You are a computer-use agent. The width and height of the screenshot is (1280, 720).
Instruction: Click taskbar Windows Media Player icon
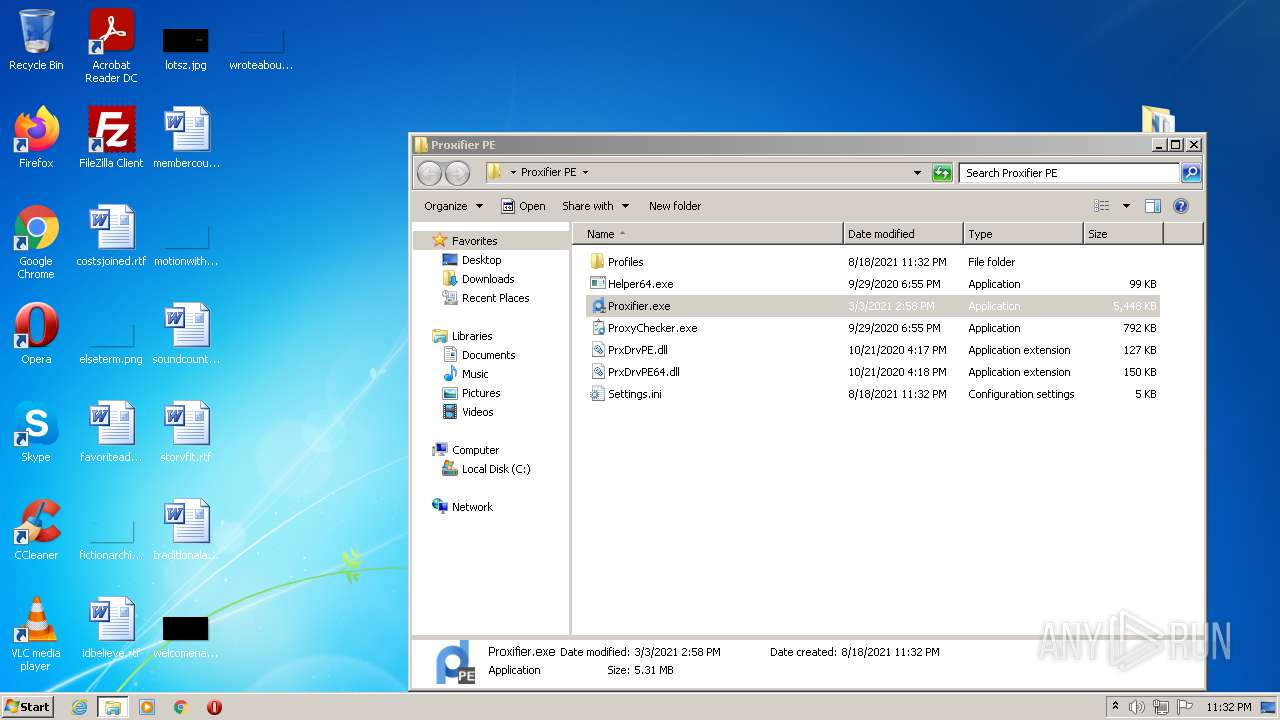pos(147,707)
